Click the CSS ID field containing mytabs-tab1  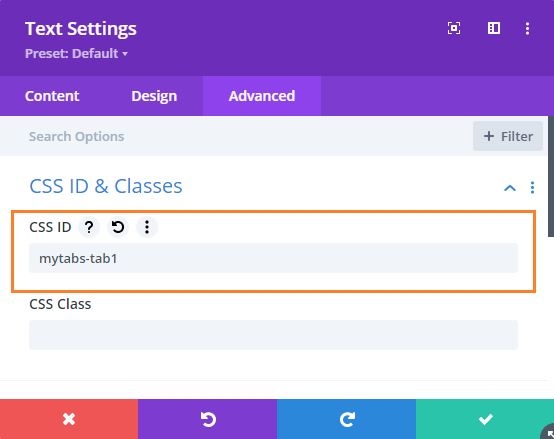pos(273,258)
